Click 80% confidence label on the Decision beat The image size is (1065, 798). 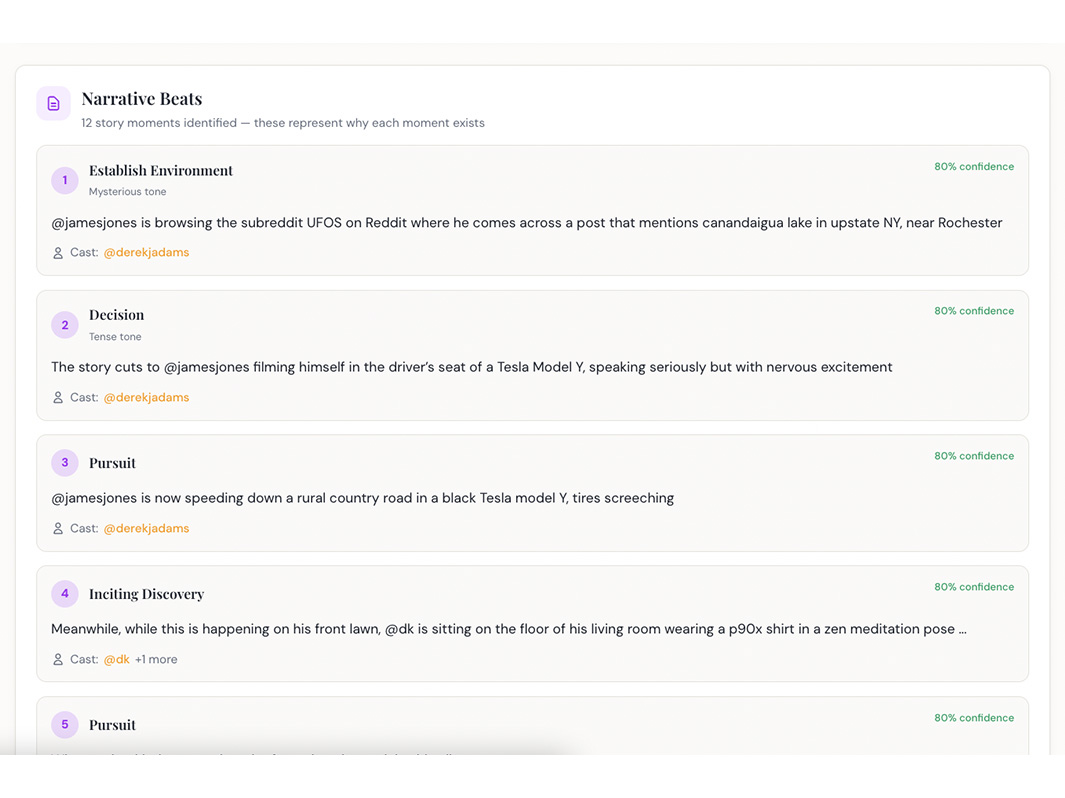point(973,311)
